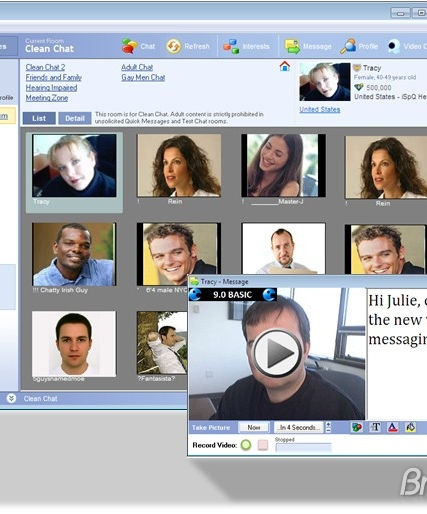The width and height of the screenshot is (427, 514).
Task: Select the Chatty Irish Guy thumbnail
Action: click(x=74, y=254)
